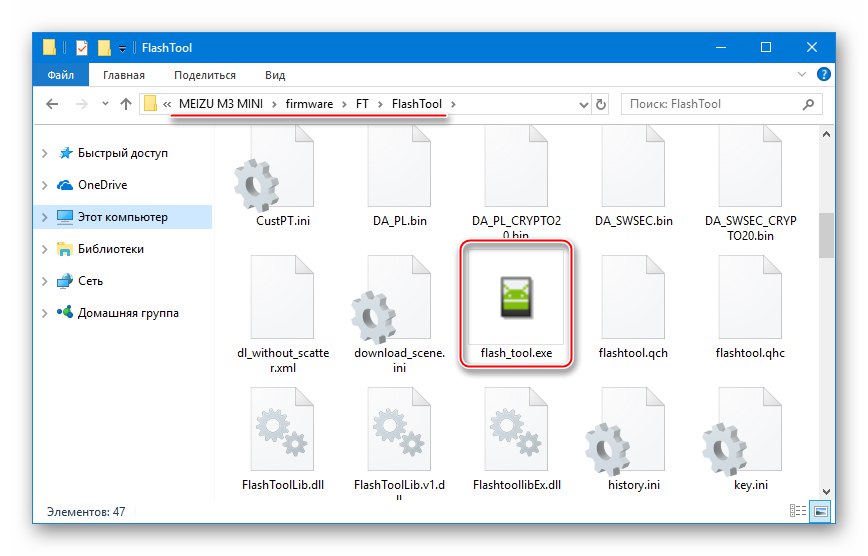
Task: Select the FlashToolLib.v1.dll file icon
Action: [x=399, y=429]
